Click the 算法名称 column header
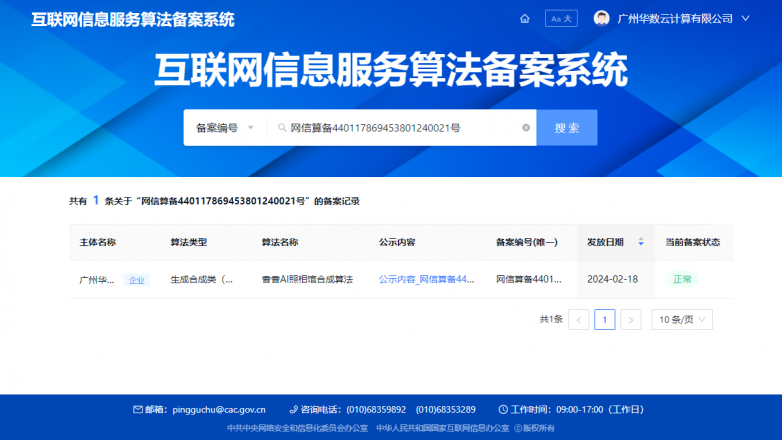Viewport: 782px width, 440px height. (x=280, y=242)
